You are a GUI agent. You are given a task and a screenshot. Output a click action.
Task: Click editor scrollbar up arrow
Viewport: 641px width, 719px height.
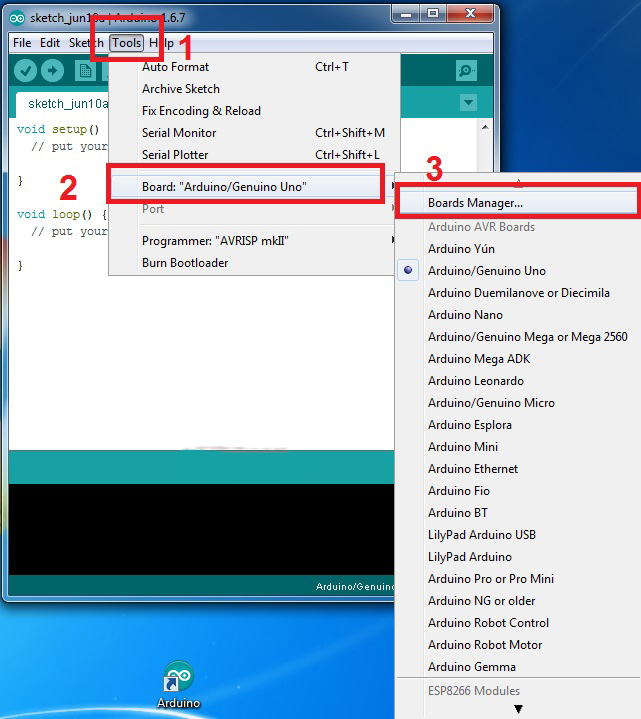pyautogui.click(x=485, y=127)
